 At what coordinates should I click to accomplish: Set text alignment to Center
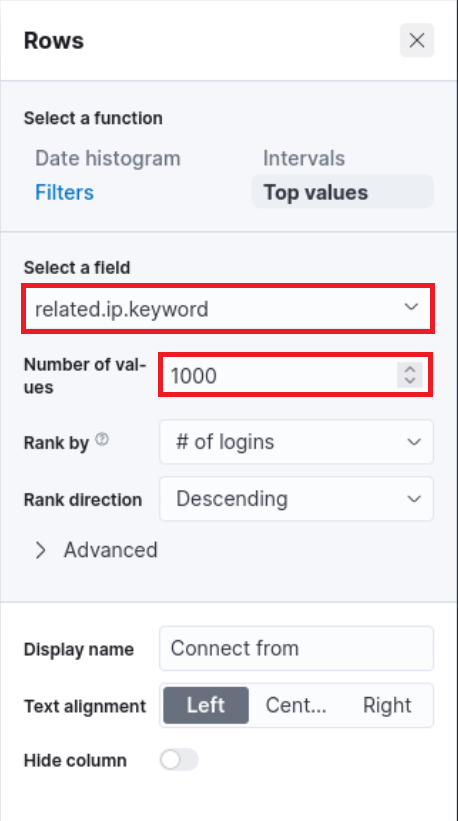[x=296, y=705]
